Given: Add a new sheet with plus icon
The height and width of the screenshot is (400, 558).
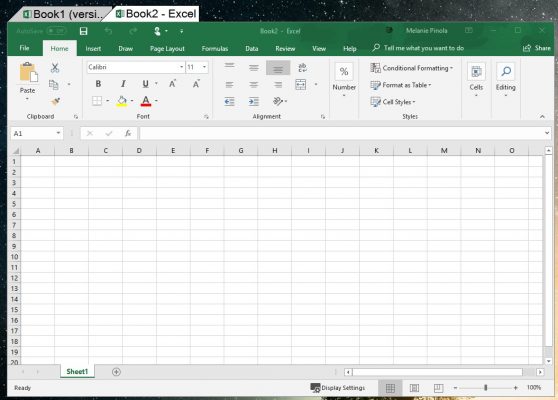Looking at the screenshot, I should [116, 372].
